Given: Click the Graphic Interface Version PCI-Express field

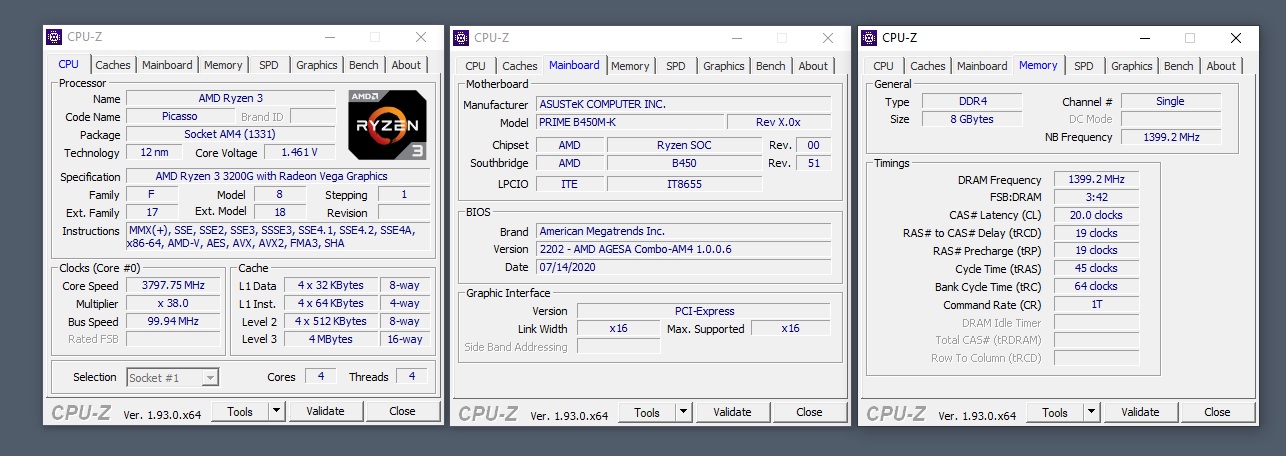Looking at the screenshot, I should [x=703, y=311].
